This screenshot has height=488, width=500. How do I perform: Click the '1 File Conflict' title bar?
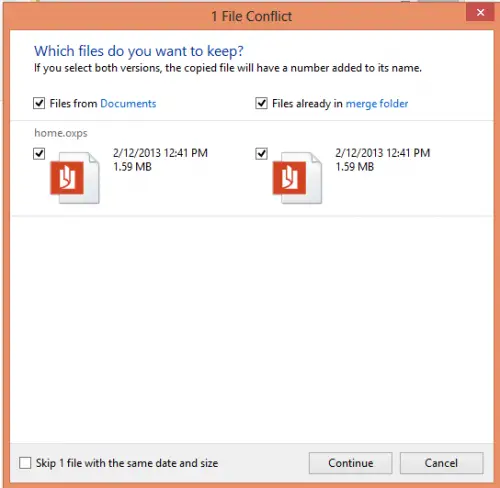[252, 16]
